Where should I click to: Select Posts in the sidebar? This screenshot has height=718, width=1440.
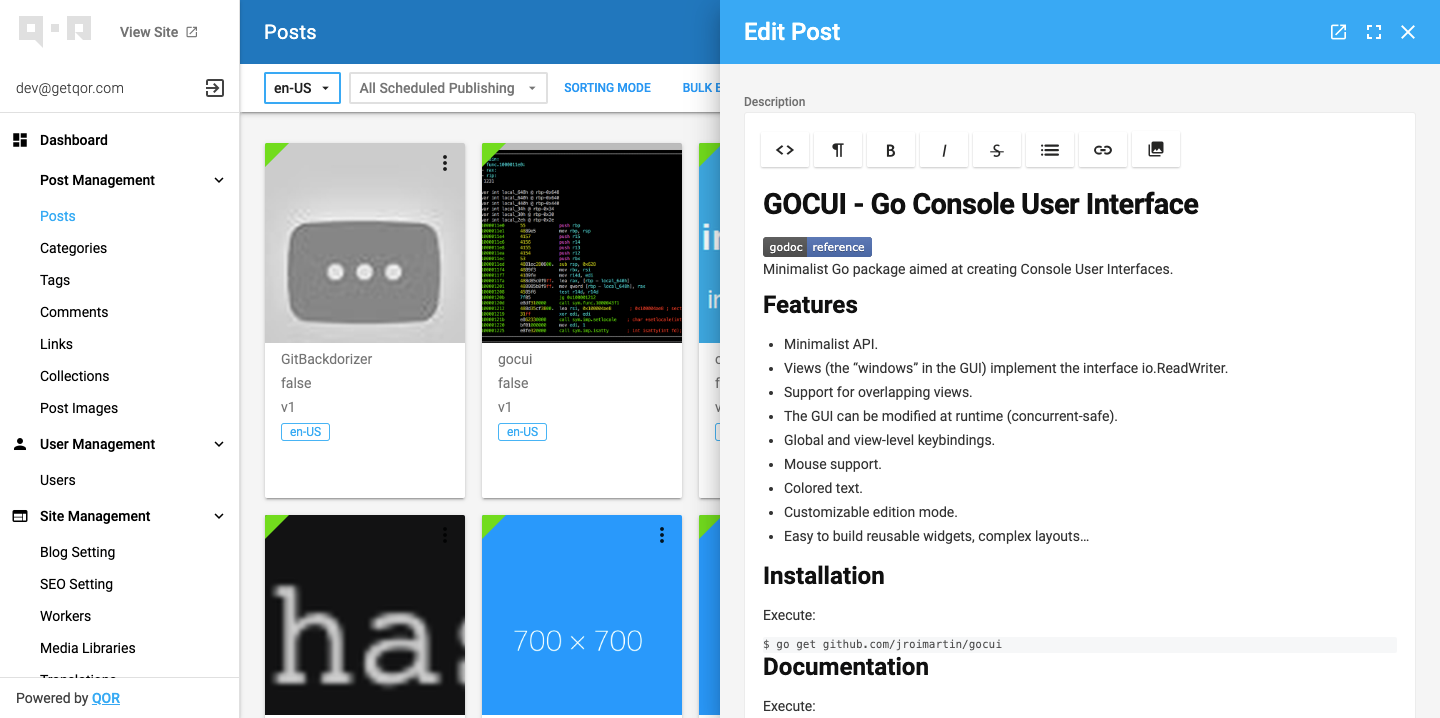58,216
